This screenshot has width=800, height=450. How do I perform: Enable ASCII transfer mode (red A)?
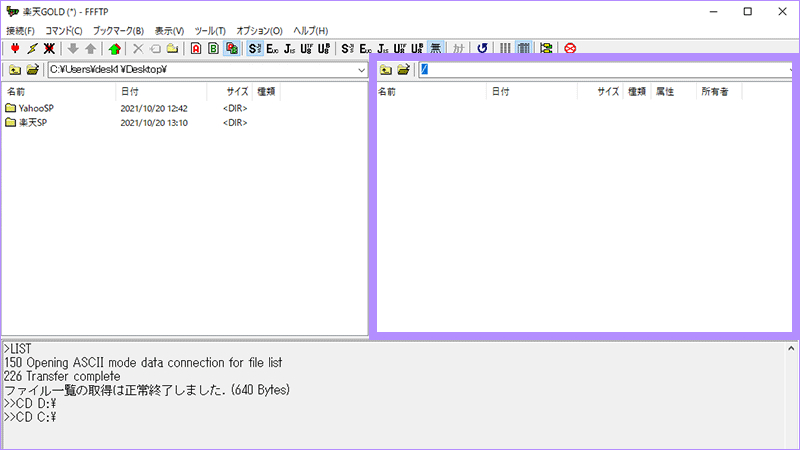[x=196, y=47]
